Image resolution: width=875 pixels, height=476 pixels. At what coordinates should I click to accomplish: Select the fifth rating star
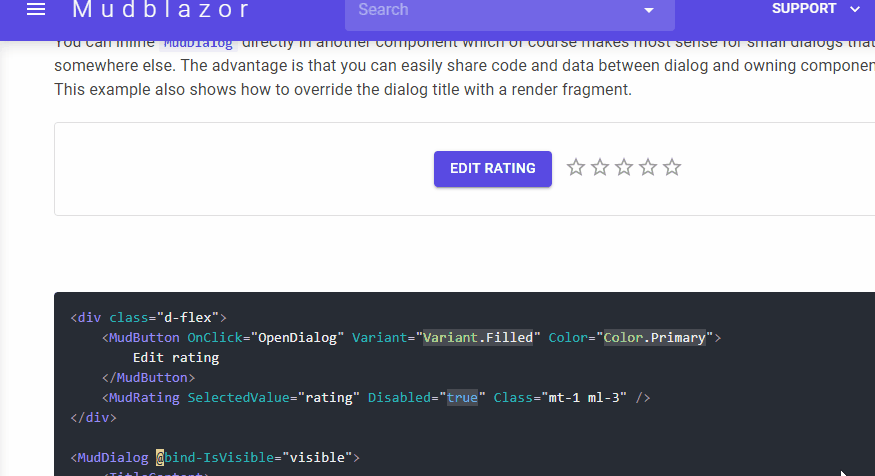tap(672, 167)
